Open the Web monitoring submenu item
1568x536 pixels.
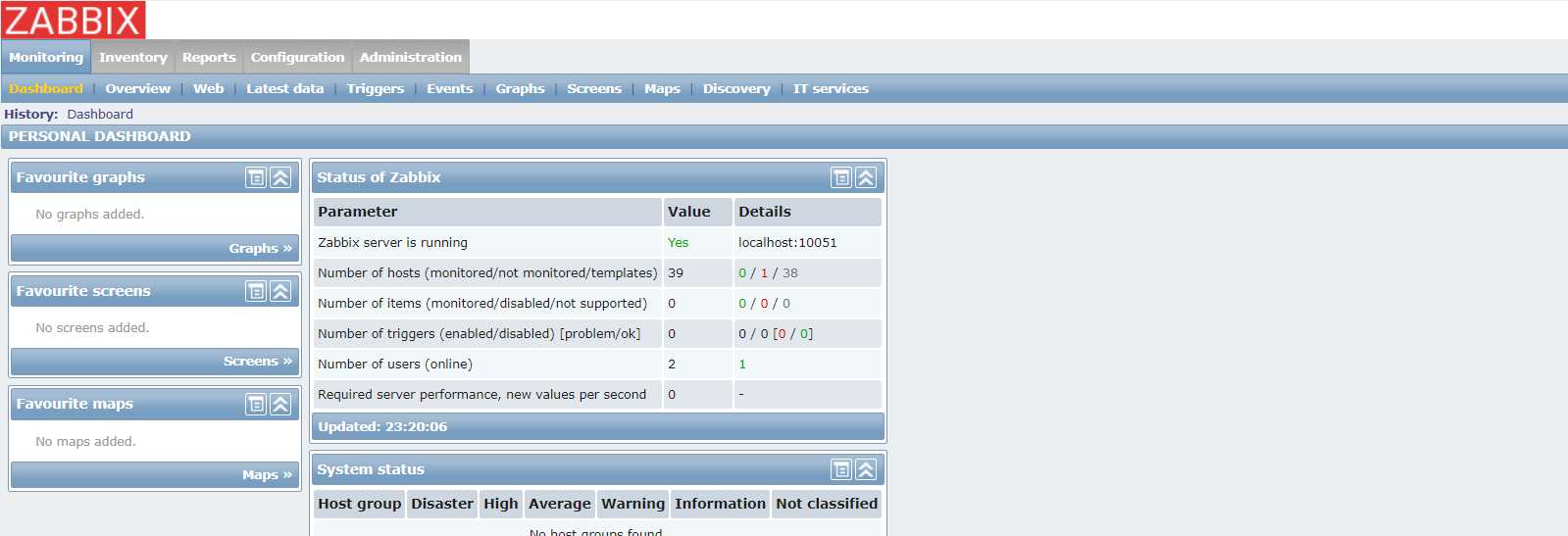click(209, 88)
